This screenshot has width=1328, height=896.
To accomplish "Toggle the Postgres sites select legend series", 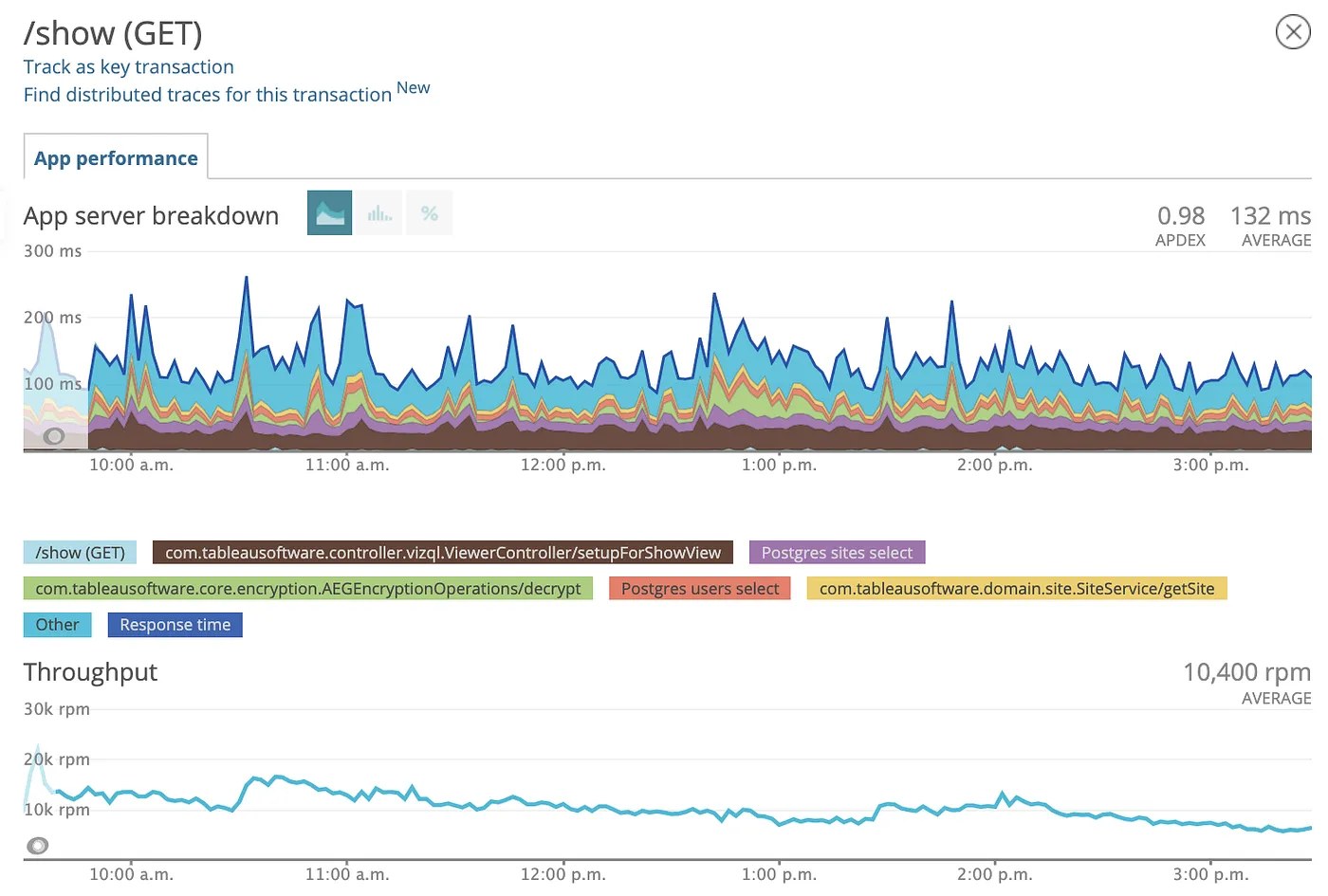I will click(837, 553).
